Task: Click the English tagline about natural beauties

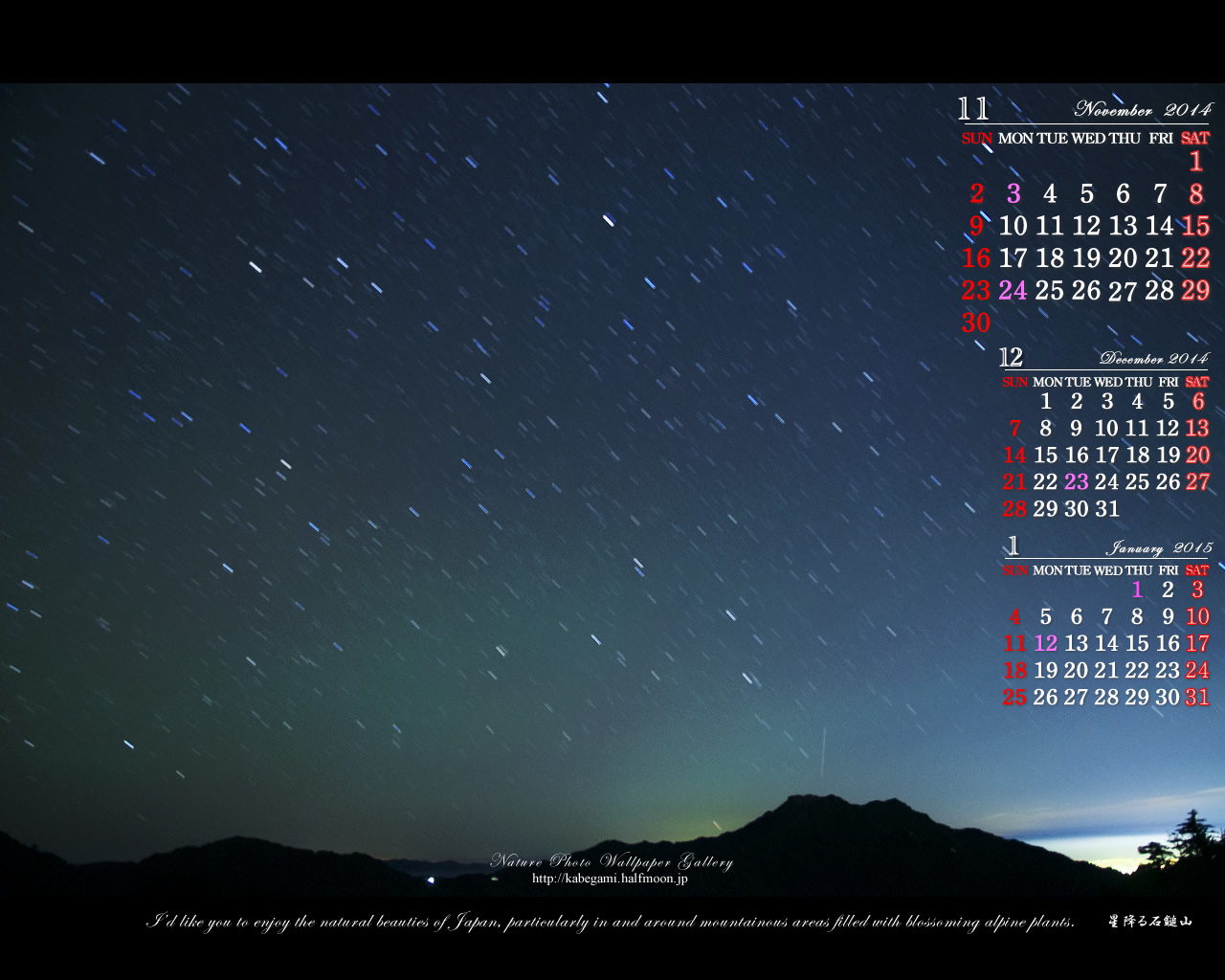Action: pyautogui.click(x=611, y=922)
